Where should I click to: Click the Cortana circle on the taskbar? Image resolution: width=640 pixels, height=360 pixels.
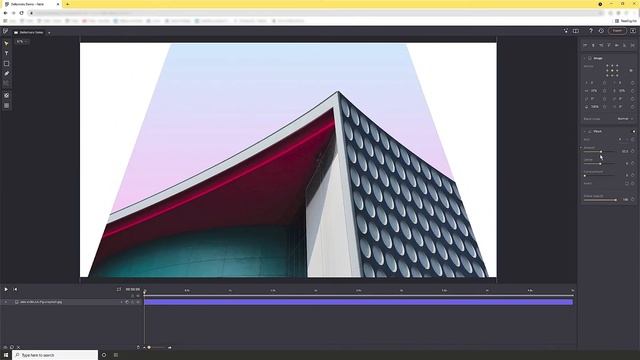coord(104,355)
